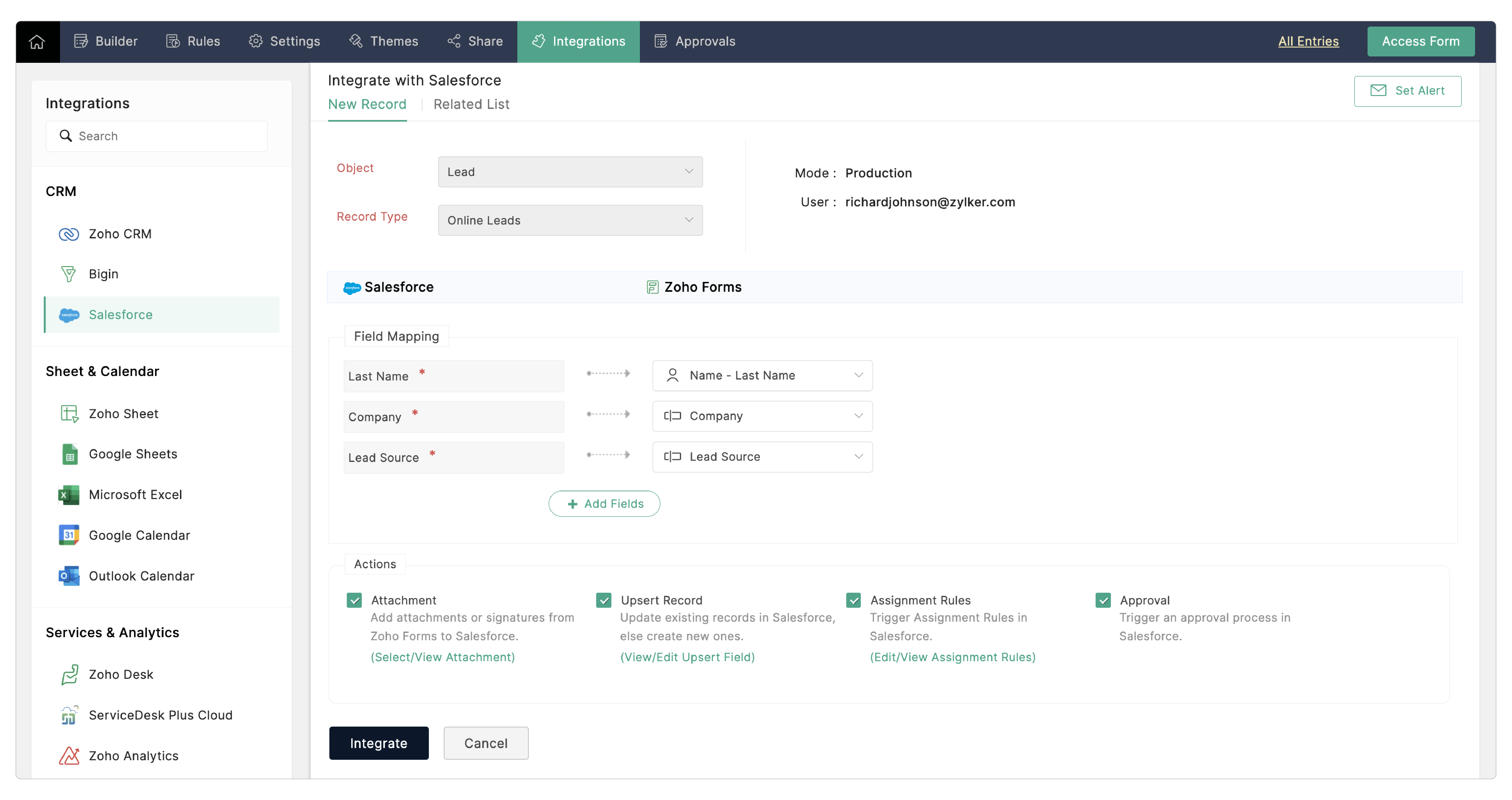The image size is (1512, 800).
Task: Select the Bigin funnel icon
Action: pos(69,274)
